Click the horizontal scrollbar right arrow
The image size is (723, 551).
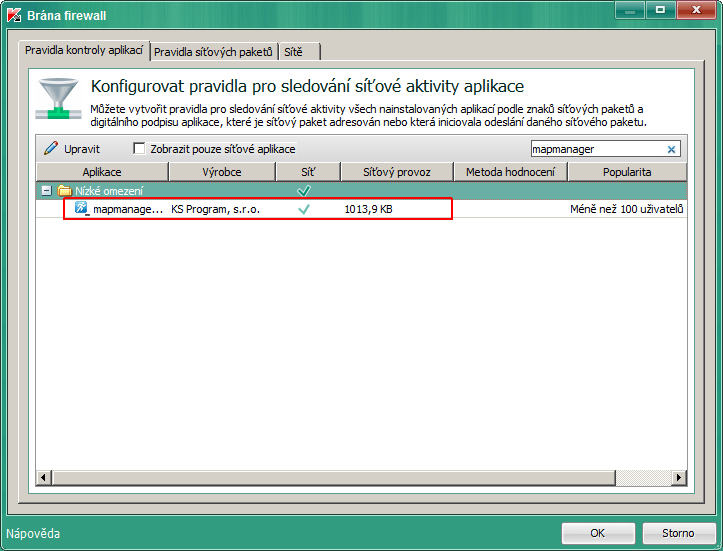tap(679, 477)
